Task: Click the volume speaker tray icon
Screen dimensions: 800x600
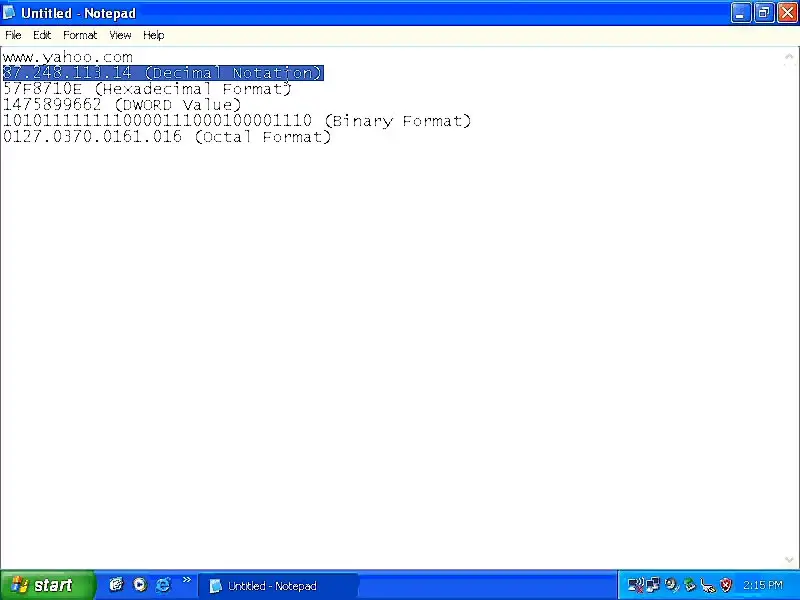Action: tap(671, 585)
